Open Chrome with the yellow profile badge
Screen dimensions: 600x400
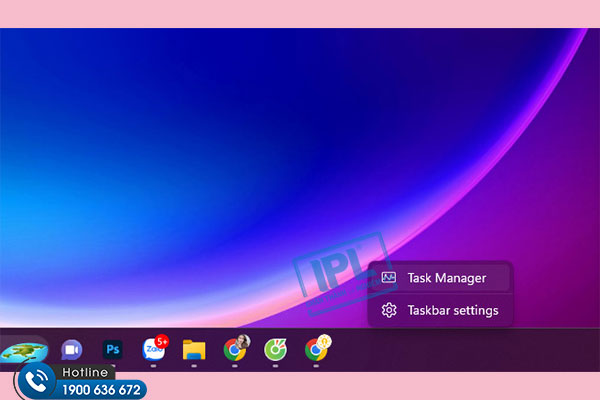click(317, 348)
